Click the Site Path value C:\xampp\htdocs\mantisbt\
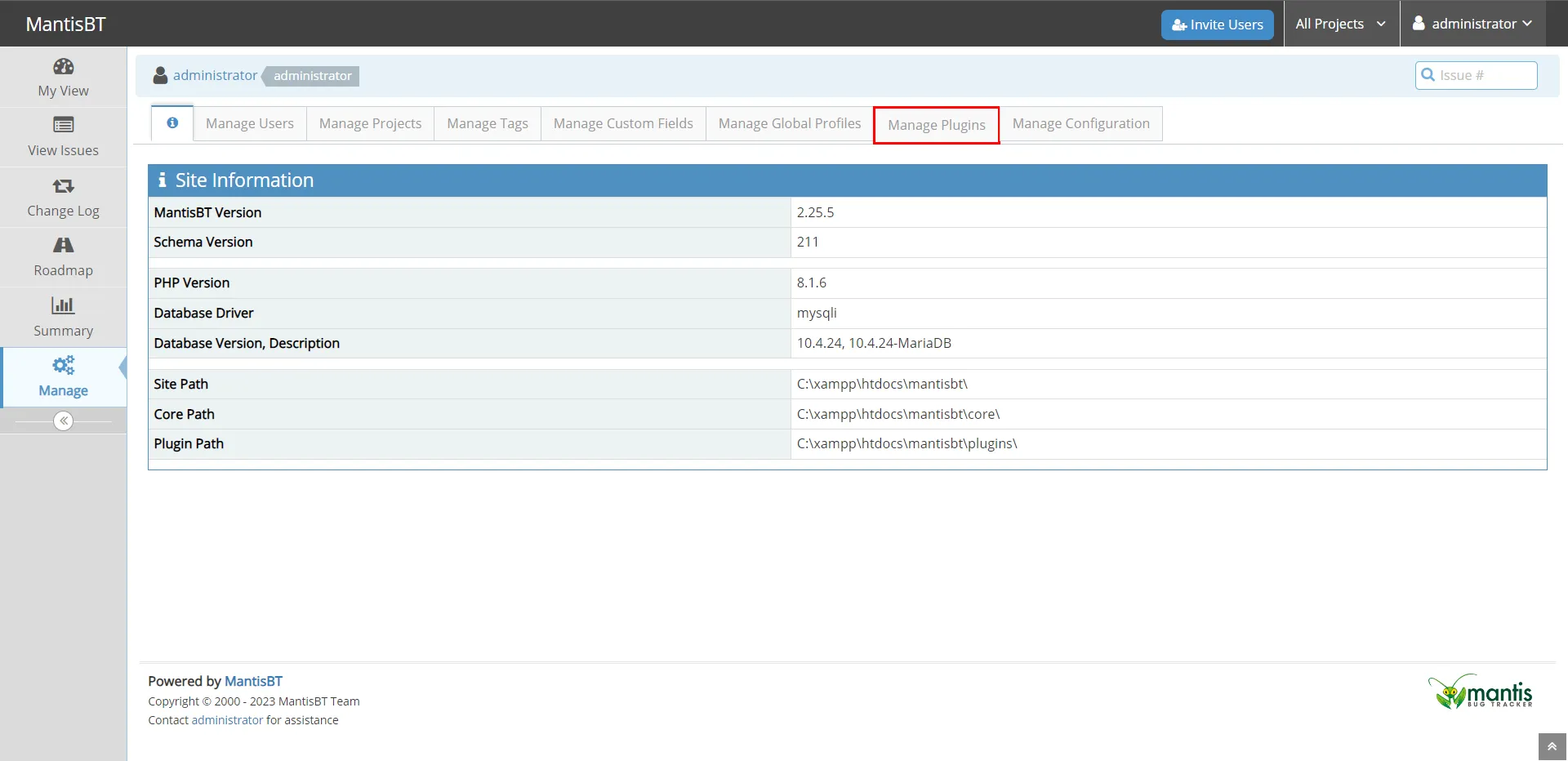 point(882,384)
